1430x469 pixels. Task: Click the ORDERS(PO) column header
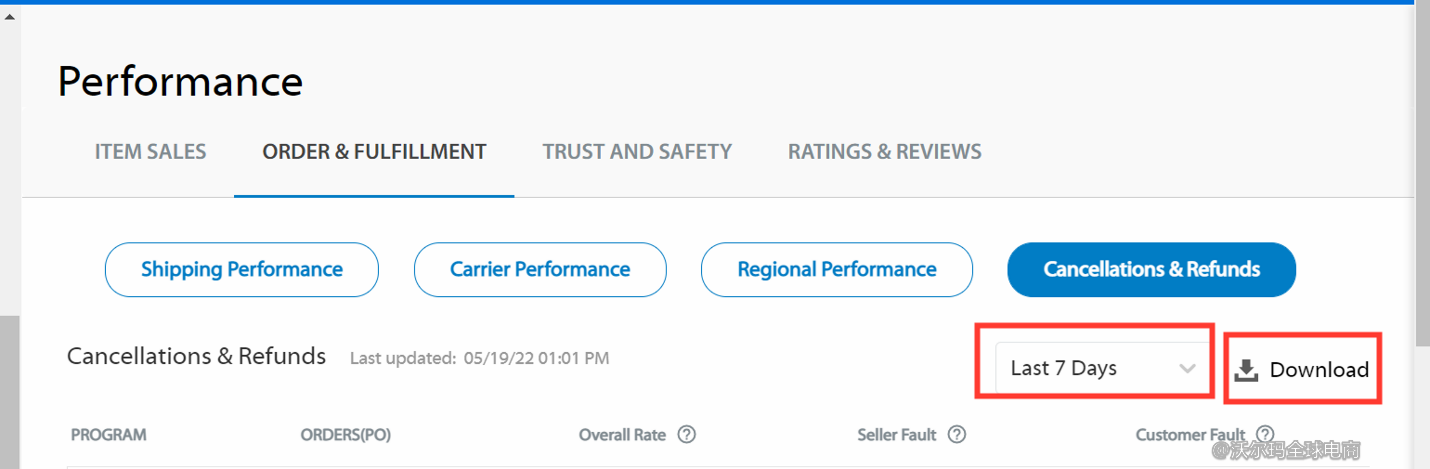pos(345,435)
